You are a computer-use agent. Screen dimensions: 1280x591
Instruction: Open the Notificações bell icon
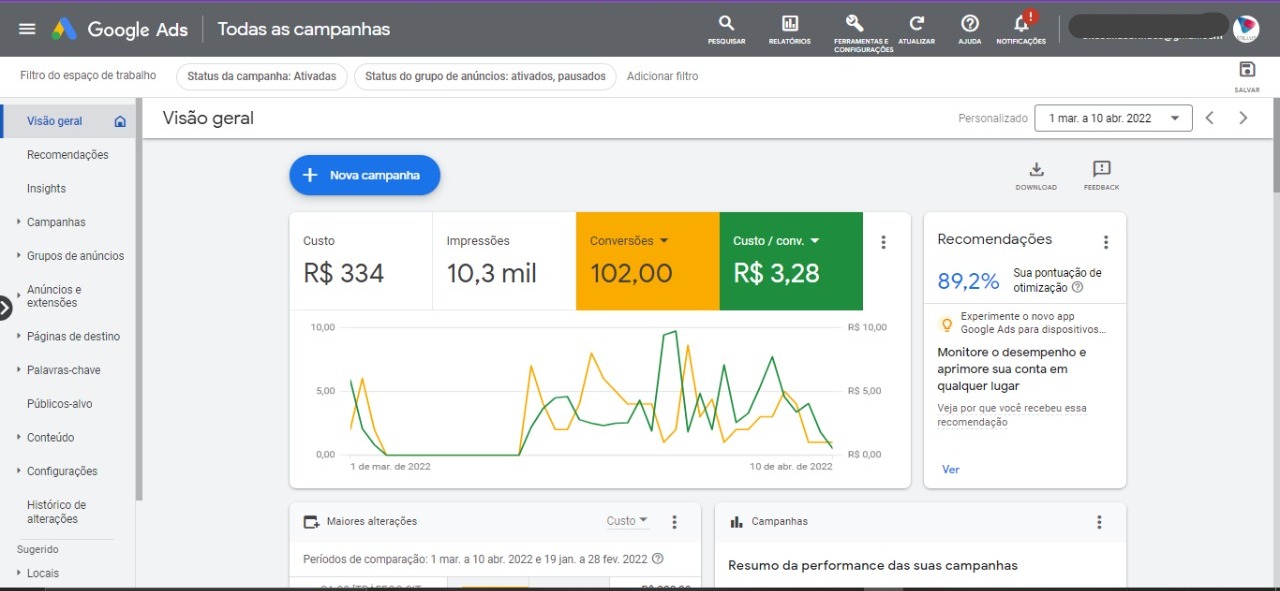(x=1021, y=24)
